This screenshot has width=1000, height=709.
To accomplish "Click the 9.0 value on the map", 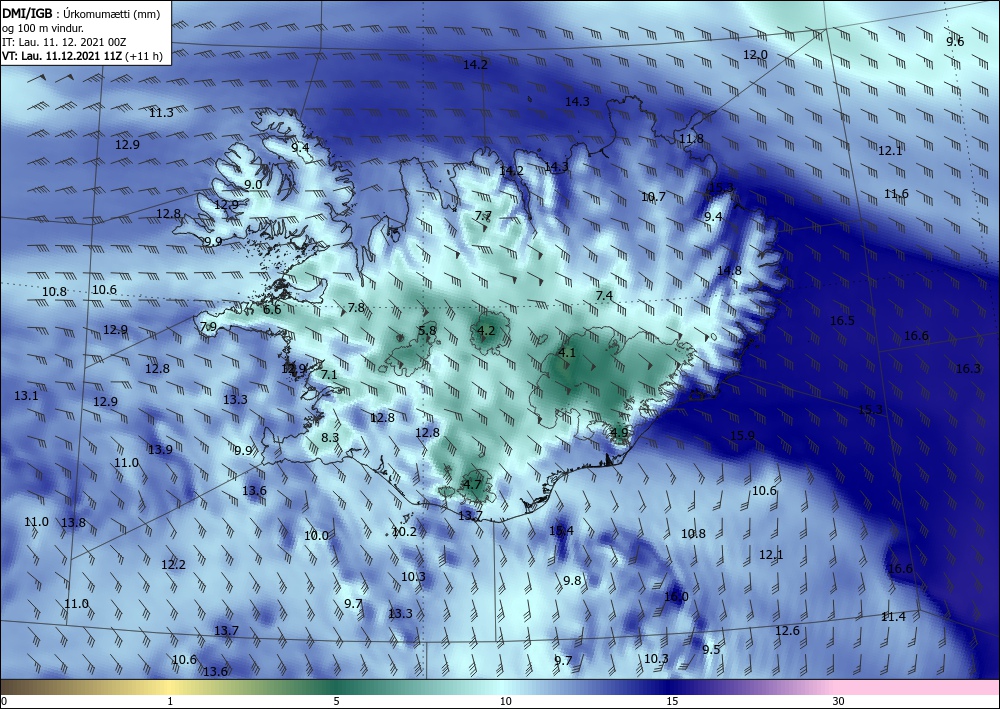I will click(253, 185).
